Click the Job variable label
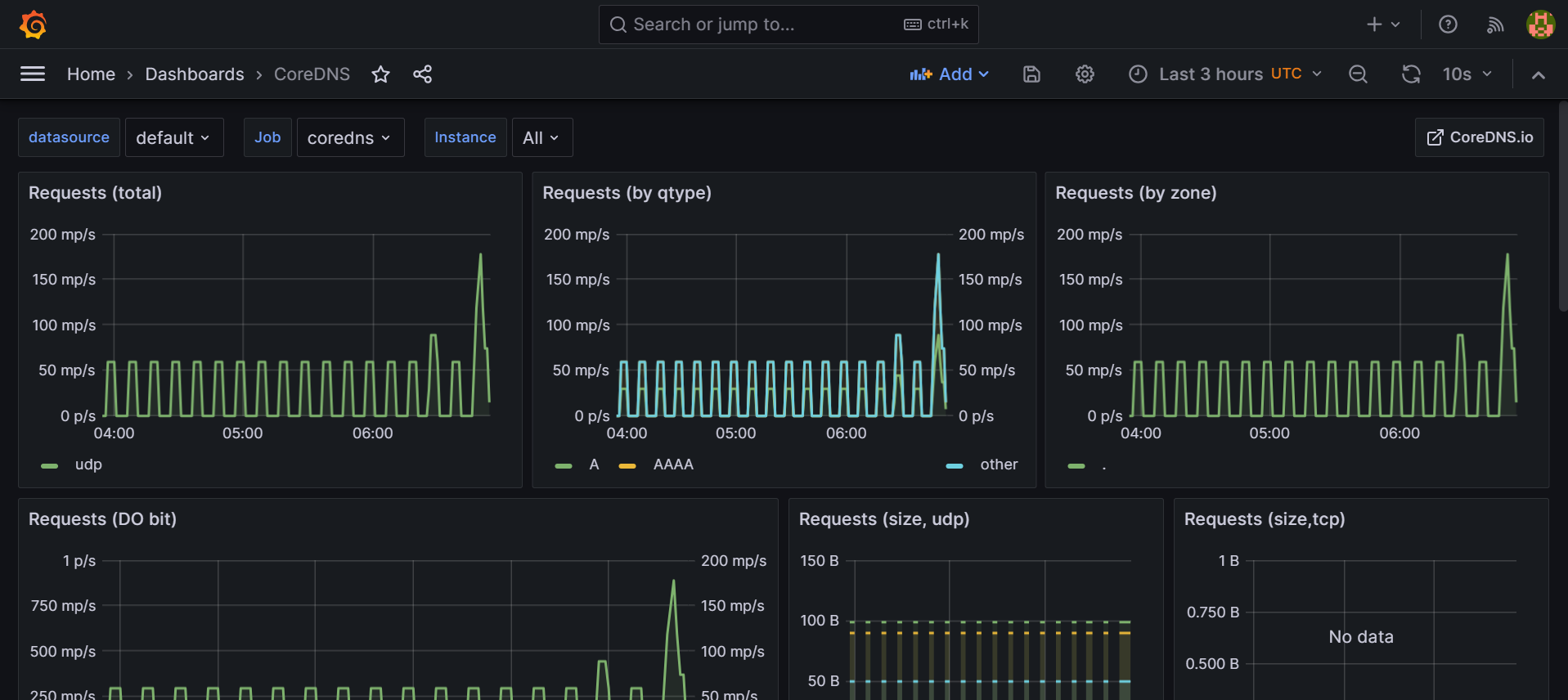 point(267,137)
